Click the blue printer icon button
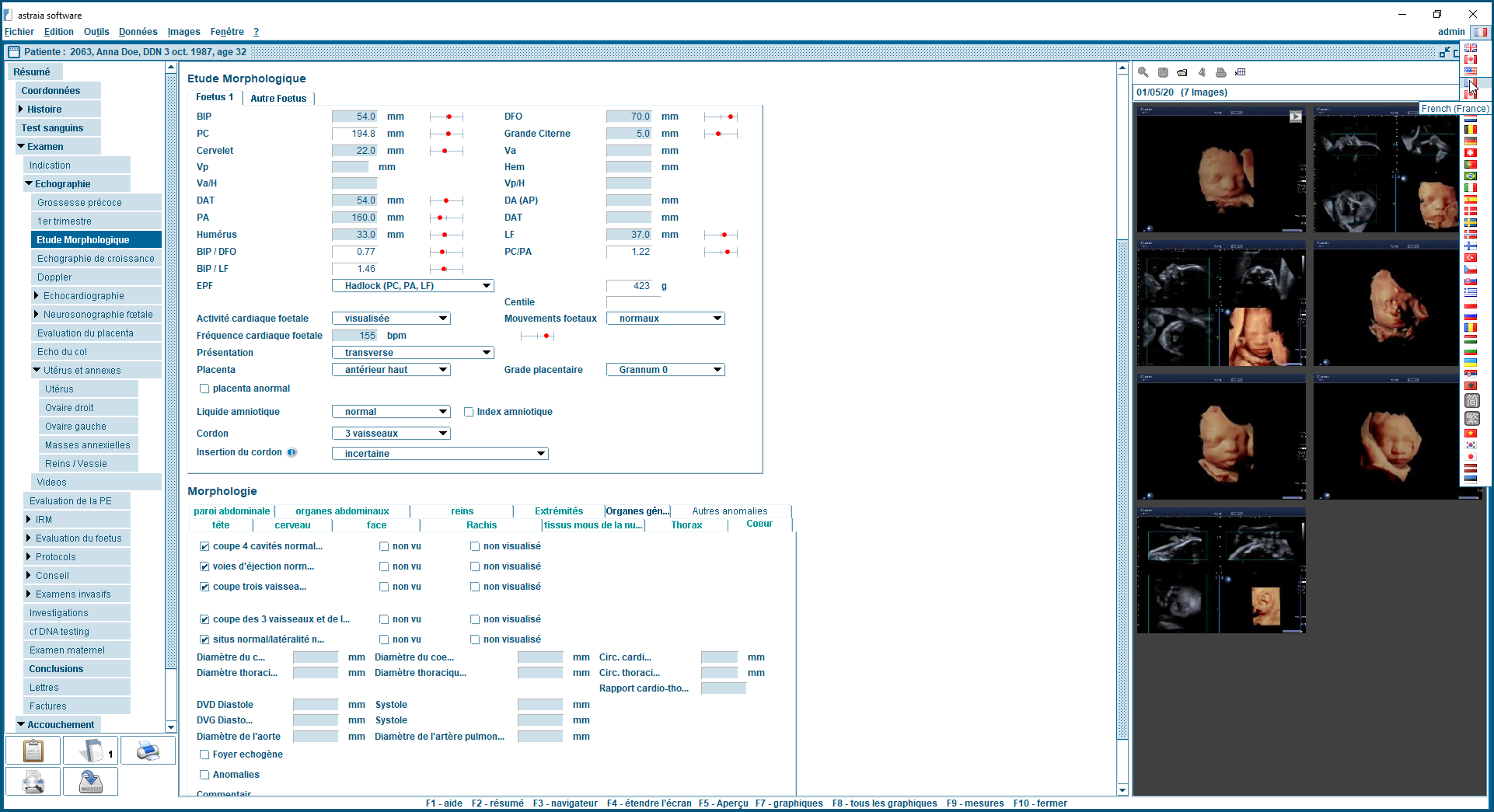The image size is (1494, 812). (148, 751)
